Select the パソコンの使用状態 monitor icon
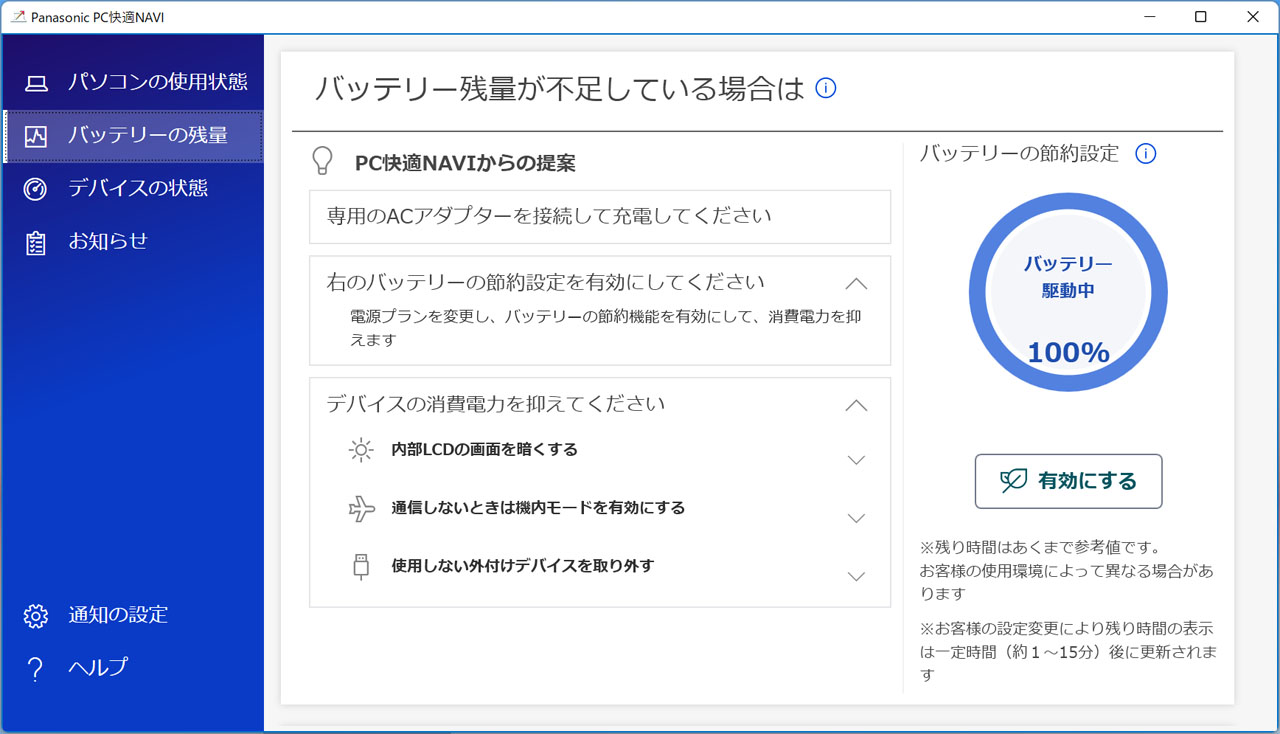The height and width of the screenshot is (734, 1280). point(37,84)
